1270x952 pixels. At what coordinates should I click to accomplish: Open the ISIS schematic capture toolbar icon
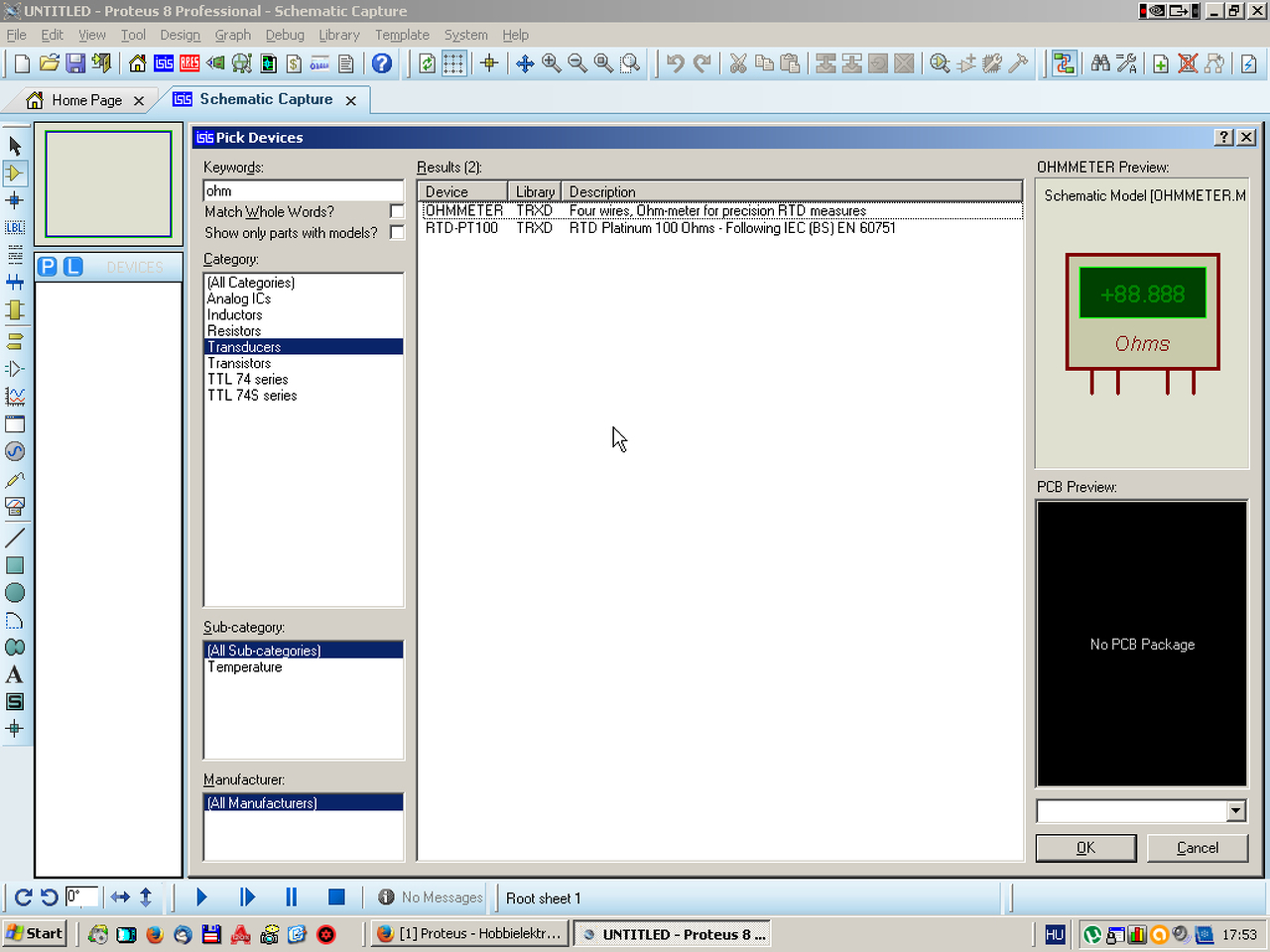coord(164,63)
